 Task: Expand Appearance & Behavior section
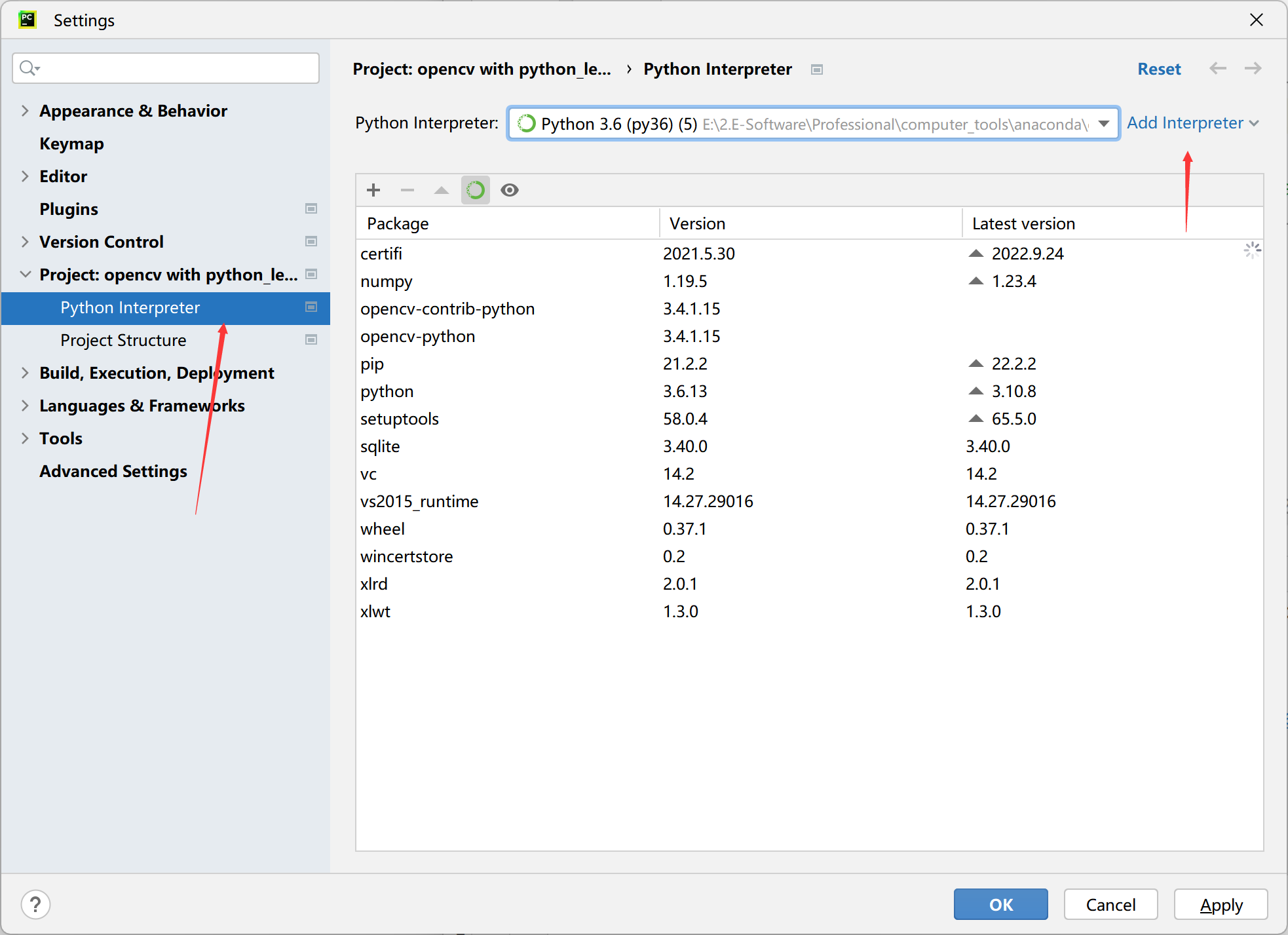tap(25, 111)
